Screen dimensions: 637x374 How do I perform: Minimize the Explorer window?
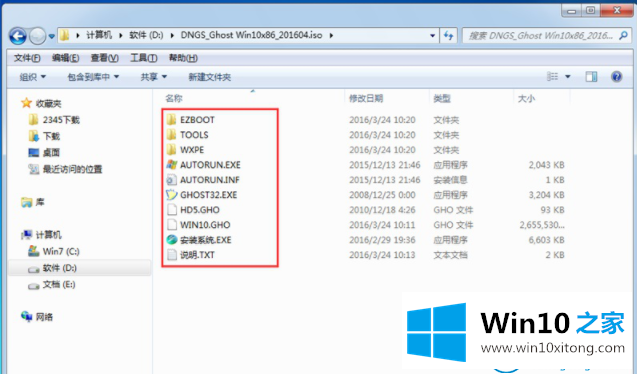[571, 11]
